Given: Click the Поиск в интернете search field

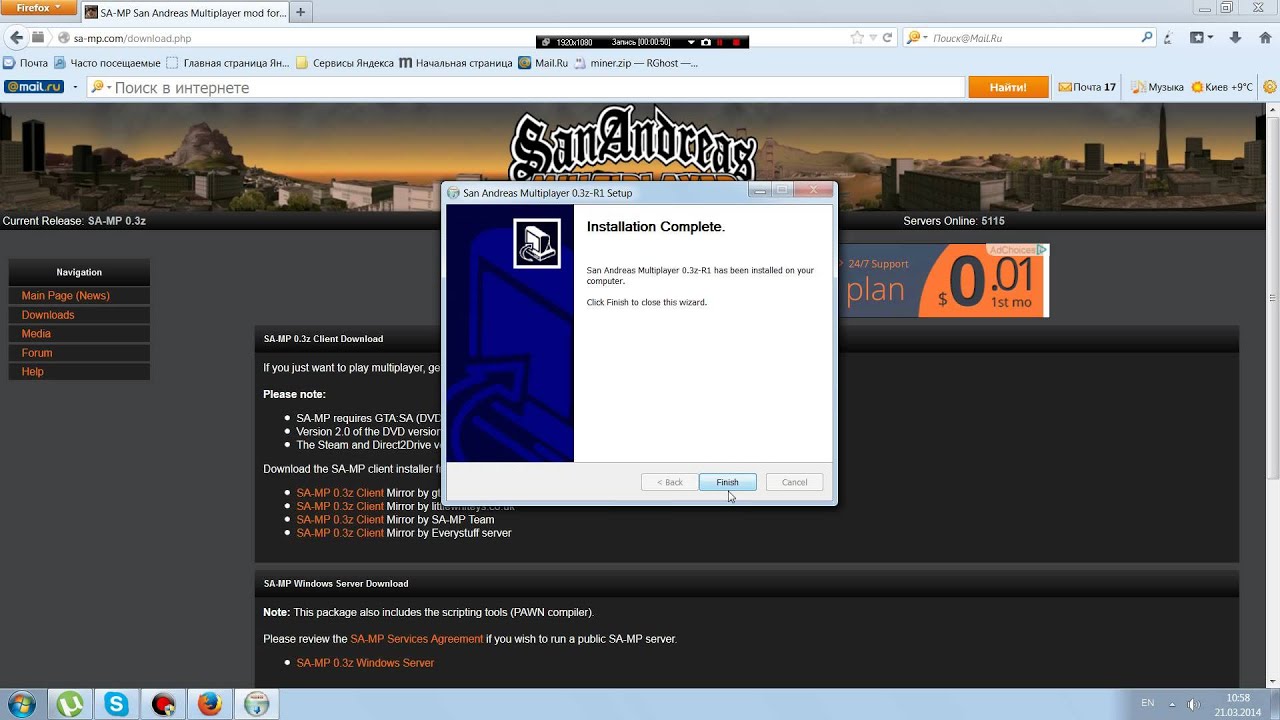Looking at the screenshot, I should pos(526,88).
